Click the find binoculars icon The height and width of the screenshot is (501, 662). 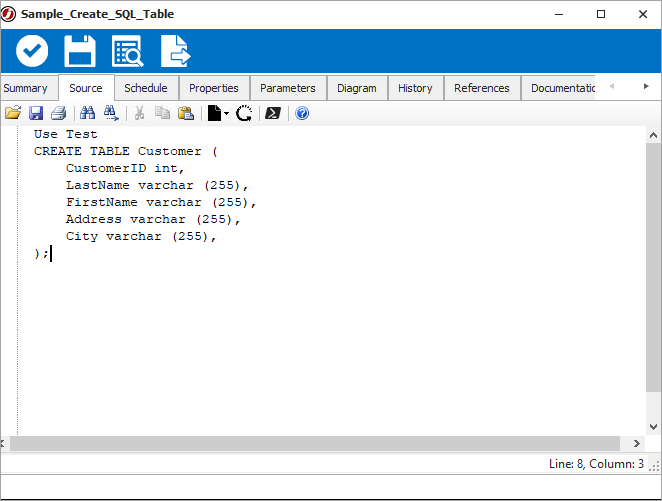coord(87,113)
